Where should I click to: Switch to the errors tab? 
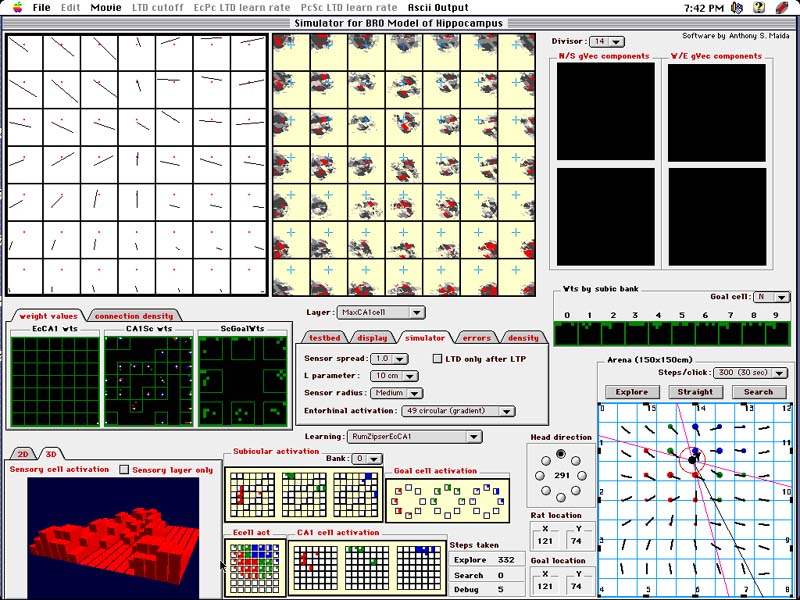tap(476, 338)
